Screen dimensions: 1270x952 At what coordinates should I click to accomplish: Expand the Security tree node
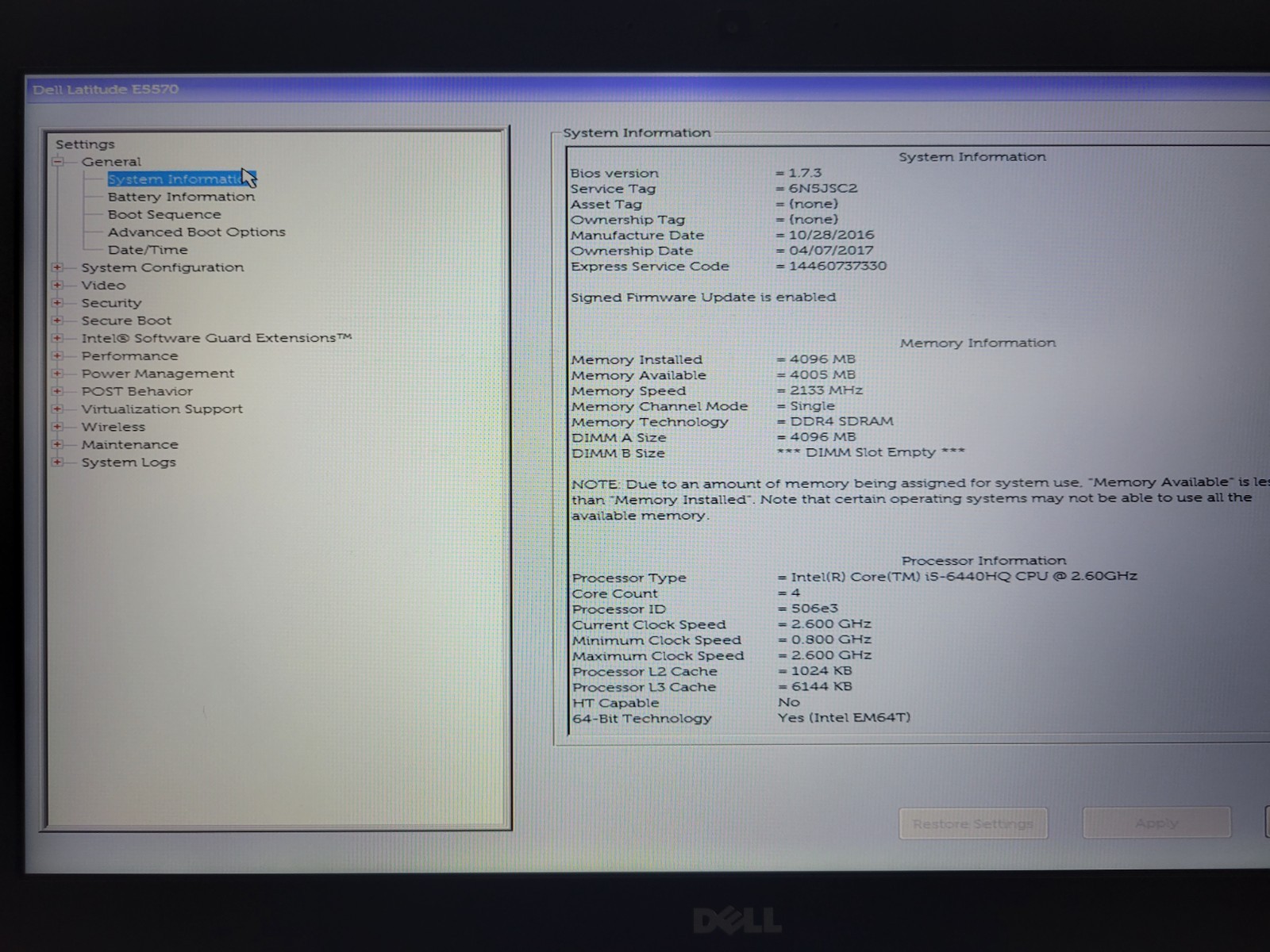pos(58,303)
